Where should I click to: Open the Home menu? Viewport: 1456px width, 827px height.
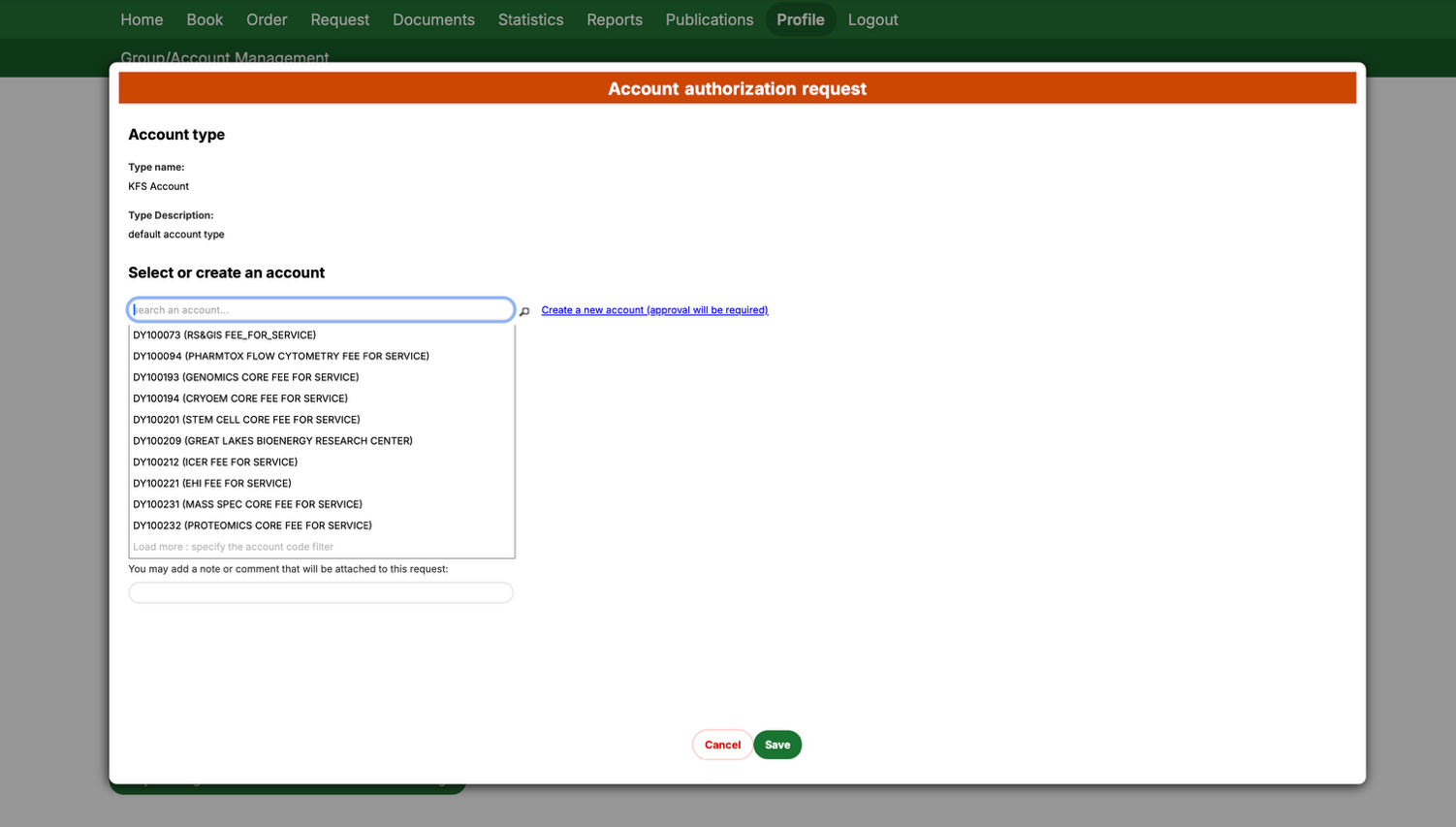(142, 19)
